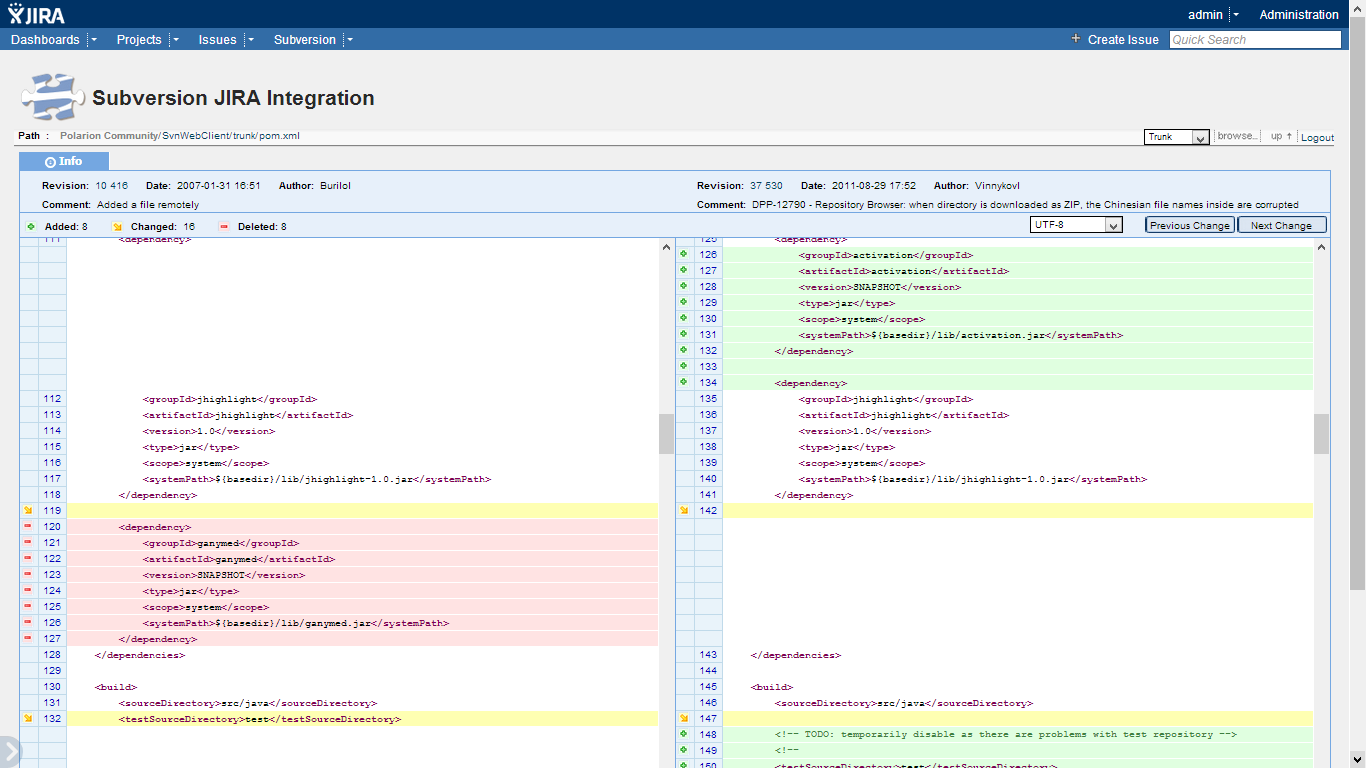Image resolution: width=1366 pixels, height=768 pixels.
Task: Select the Administration menu item
Action: click(x=1298, y=14)
